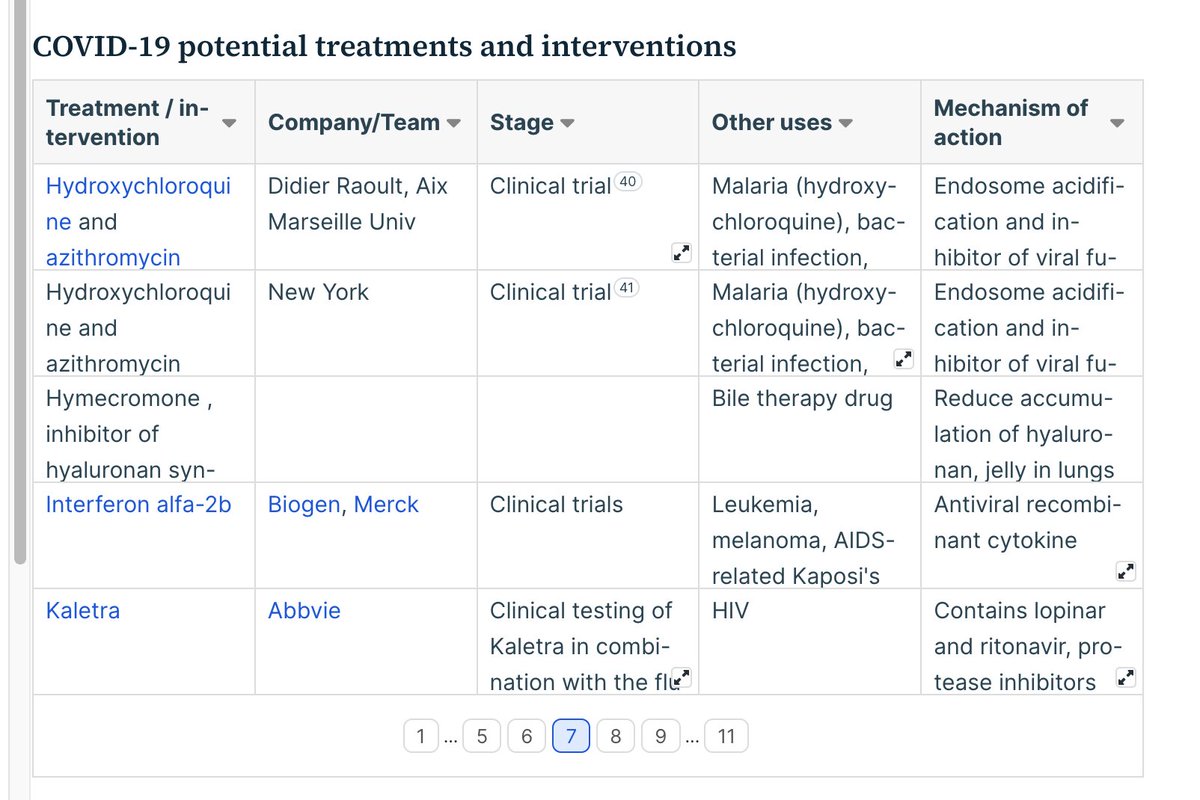Open Company/Team column dropdown arrow
Image resolution: width=1200 pixels, height=800 pixels.
coord(453,123)
